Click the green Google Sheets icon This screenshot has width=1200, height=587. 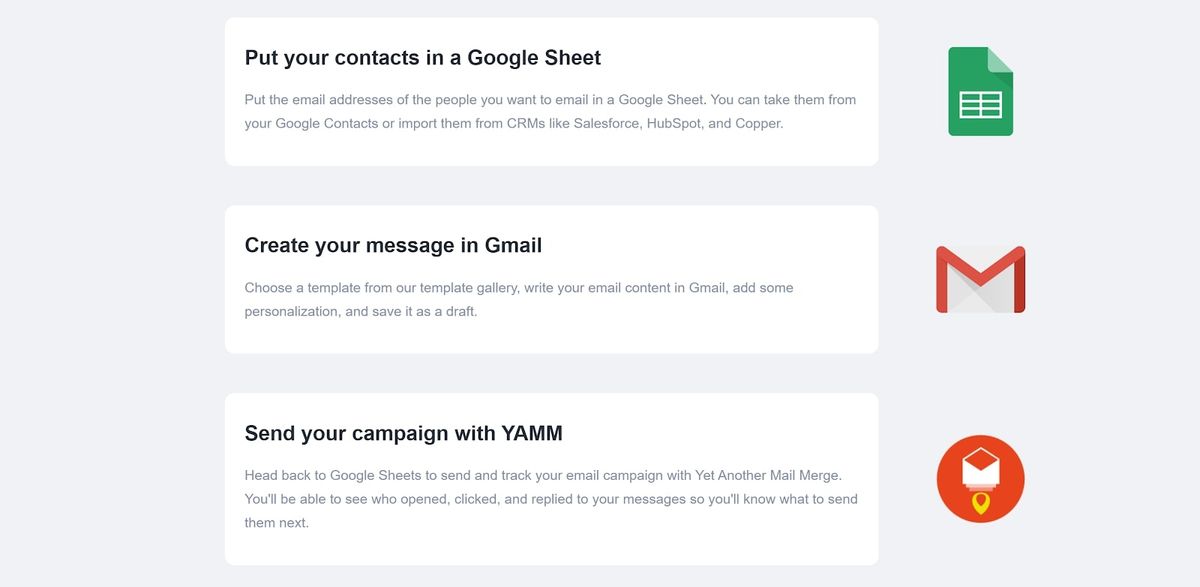980,91
